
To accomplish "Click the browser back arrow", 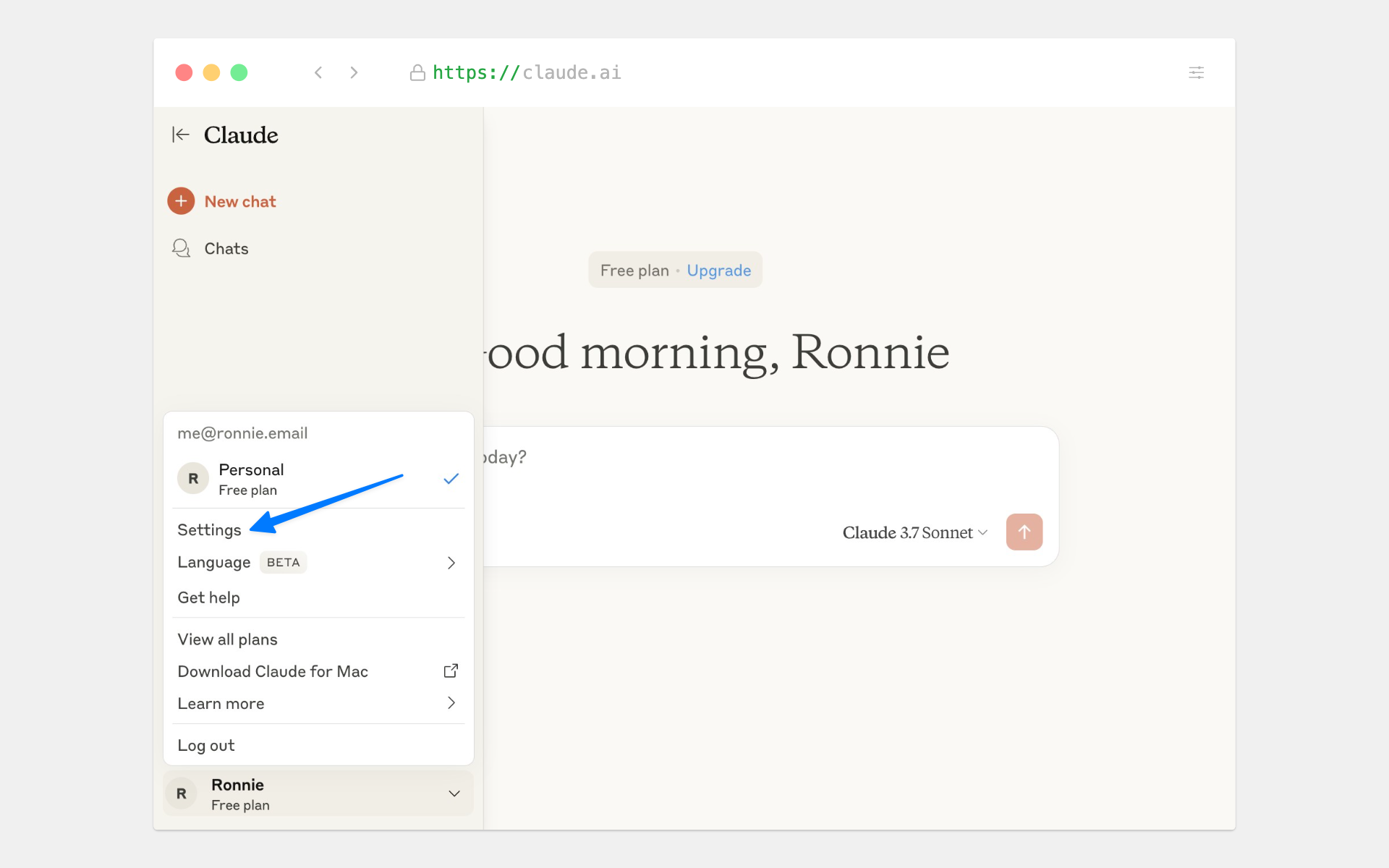I will tap(318, 72).
